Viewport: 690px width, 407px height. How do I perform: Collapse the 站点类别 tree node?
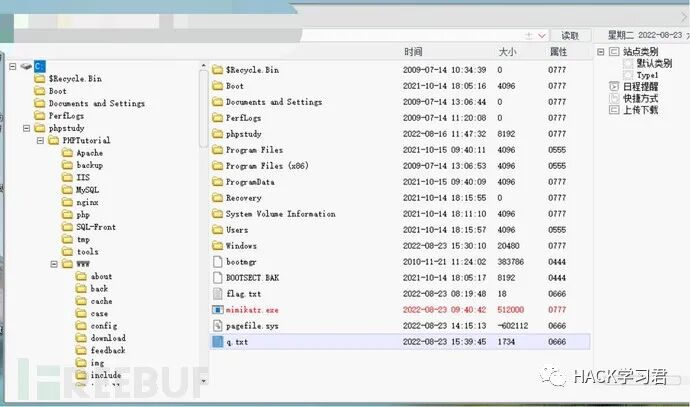601,51
